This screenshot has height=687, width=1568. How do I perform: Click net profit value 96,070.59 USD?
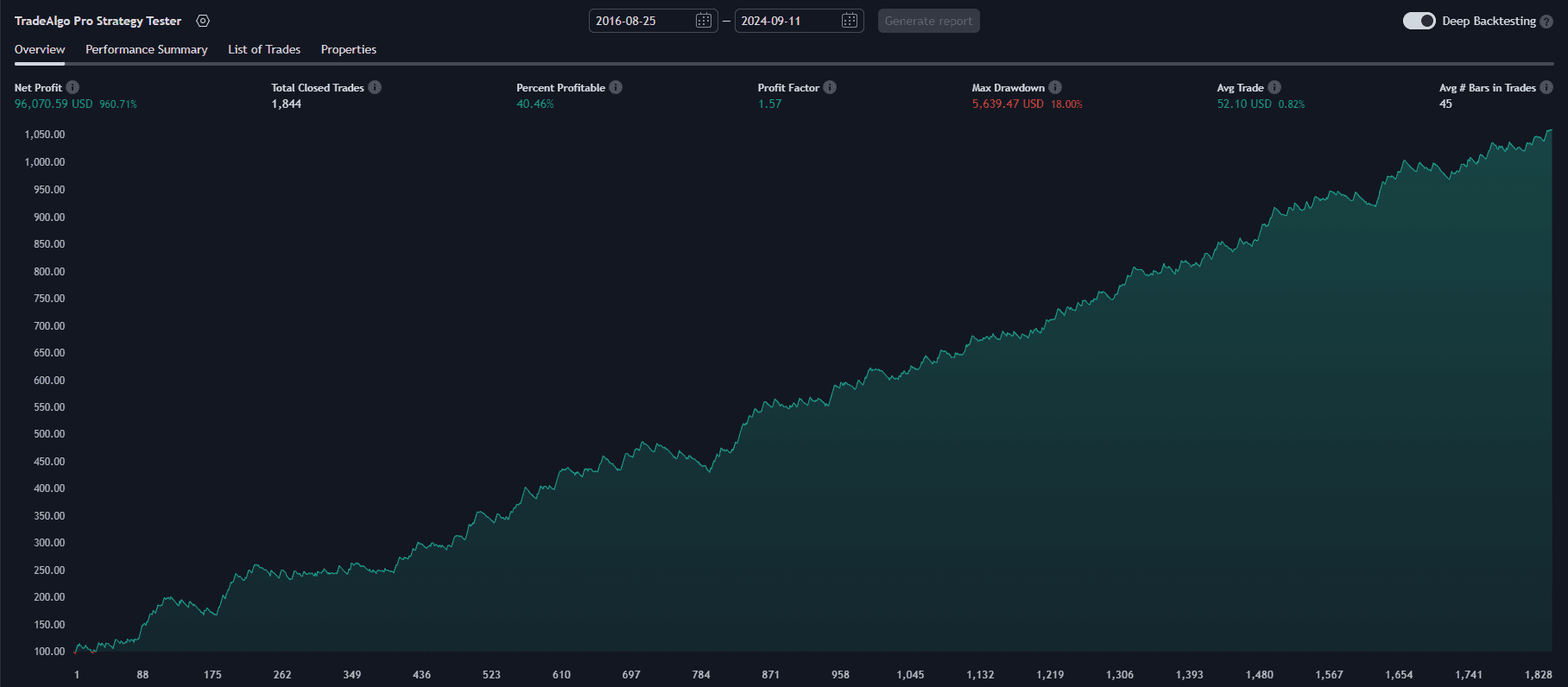click(x=54, y=104)
